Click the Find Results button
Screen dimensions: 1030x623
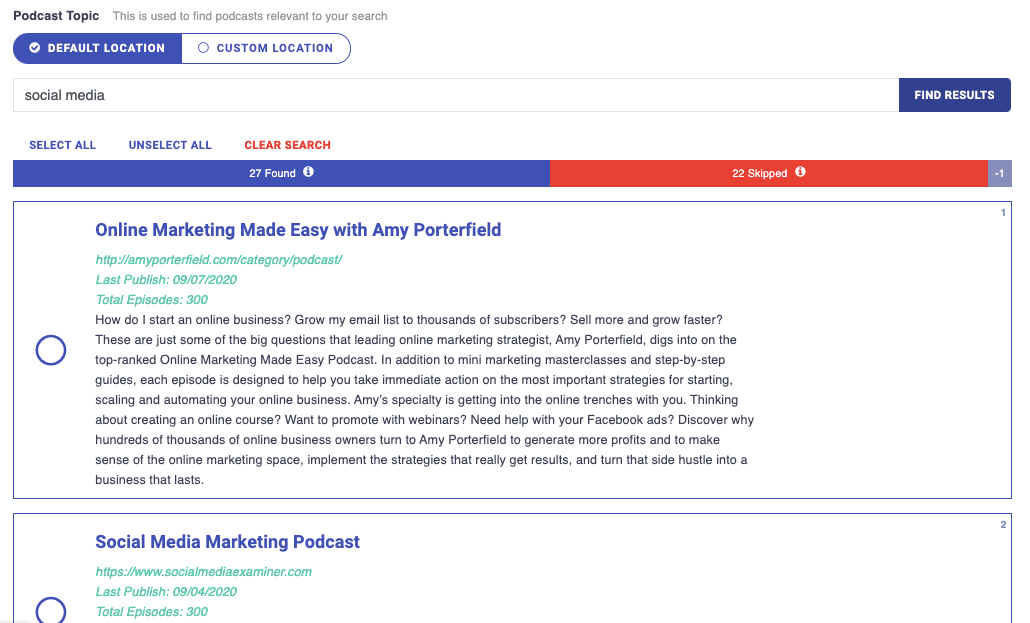point(954,95)
